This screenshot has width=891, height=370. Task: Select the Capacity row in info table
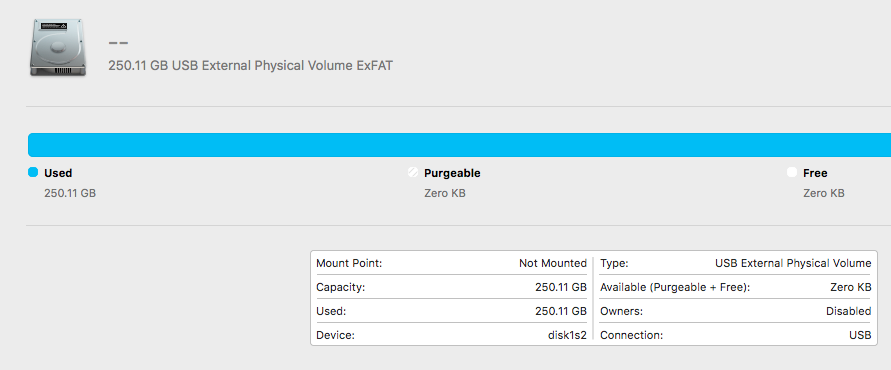(x=451, y=287)
